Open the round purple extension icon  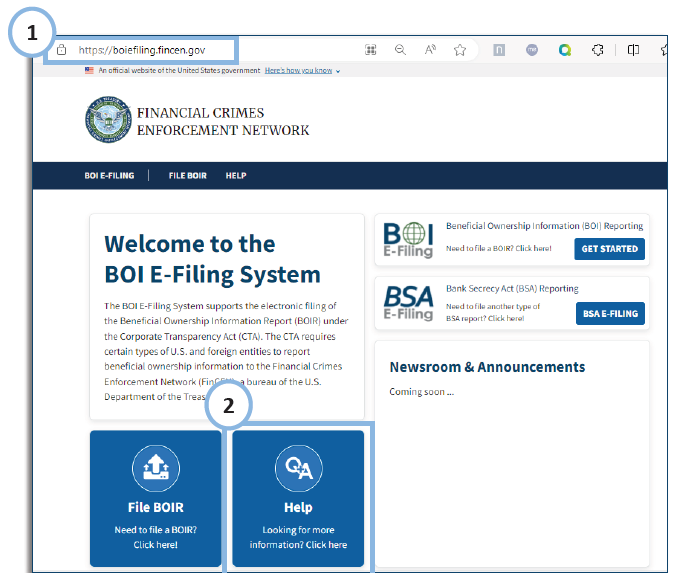click(x=532, y=50)
